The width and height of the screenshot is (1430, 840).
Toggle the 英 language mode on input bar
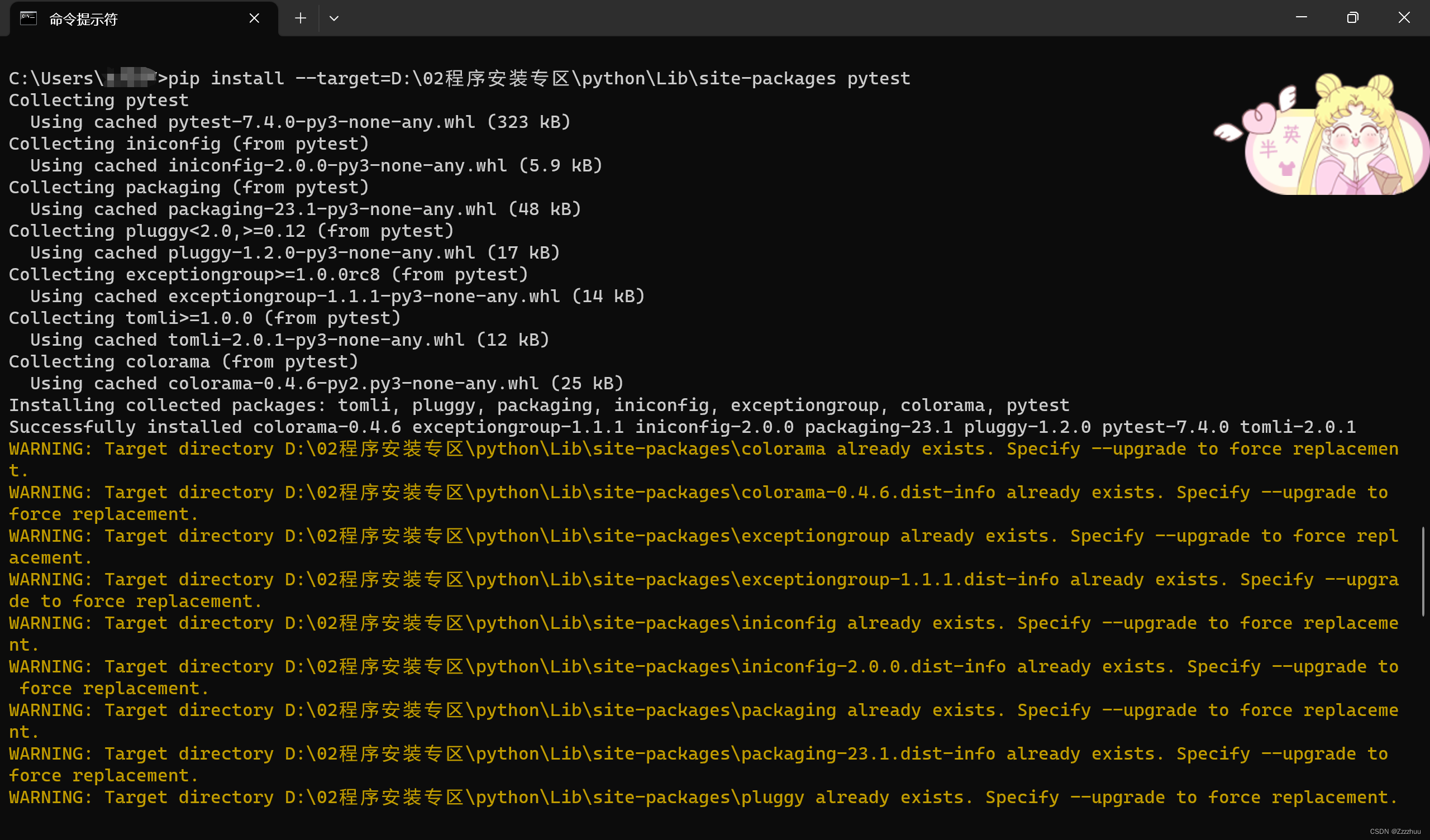(1291, 135)
